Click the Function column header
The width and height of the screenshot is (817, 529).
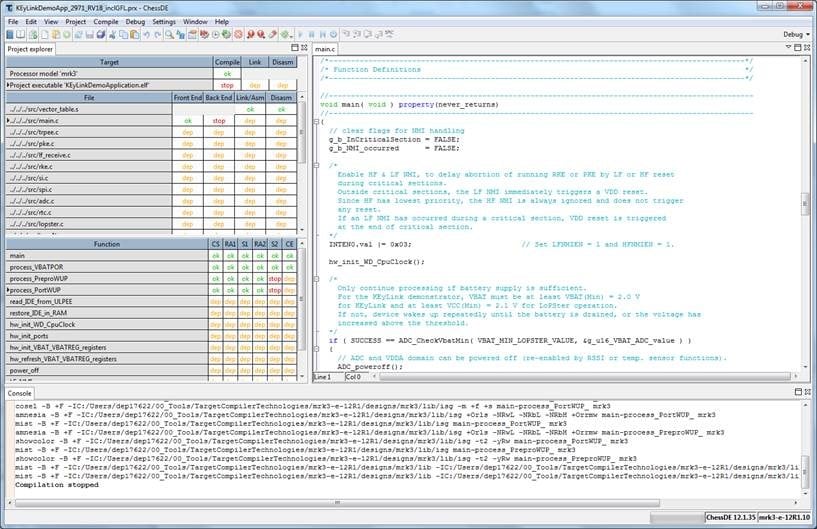107,243
